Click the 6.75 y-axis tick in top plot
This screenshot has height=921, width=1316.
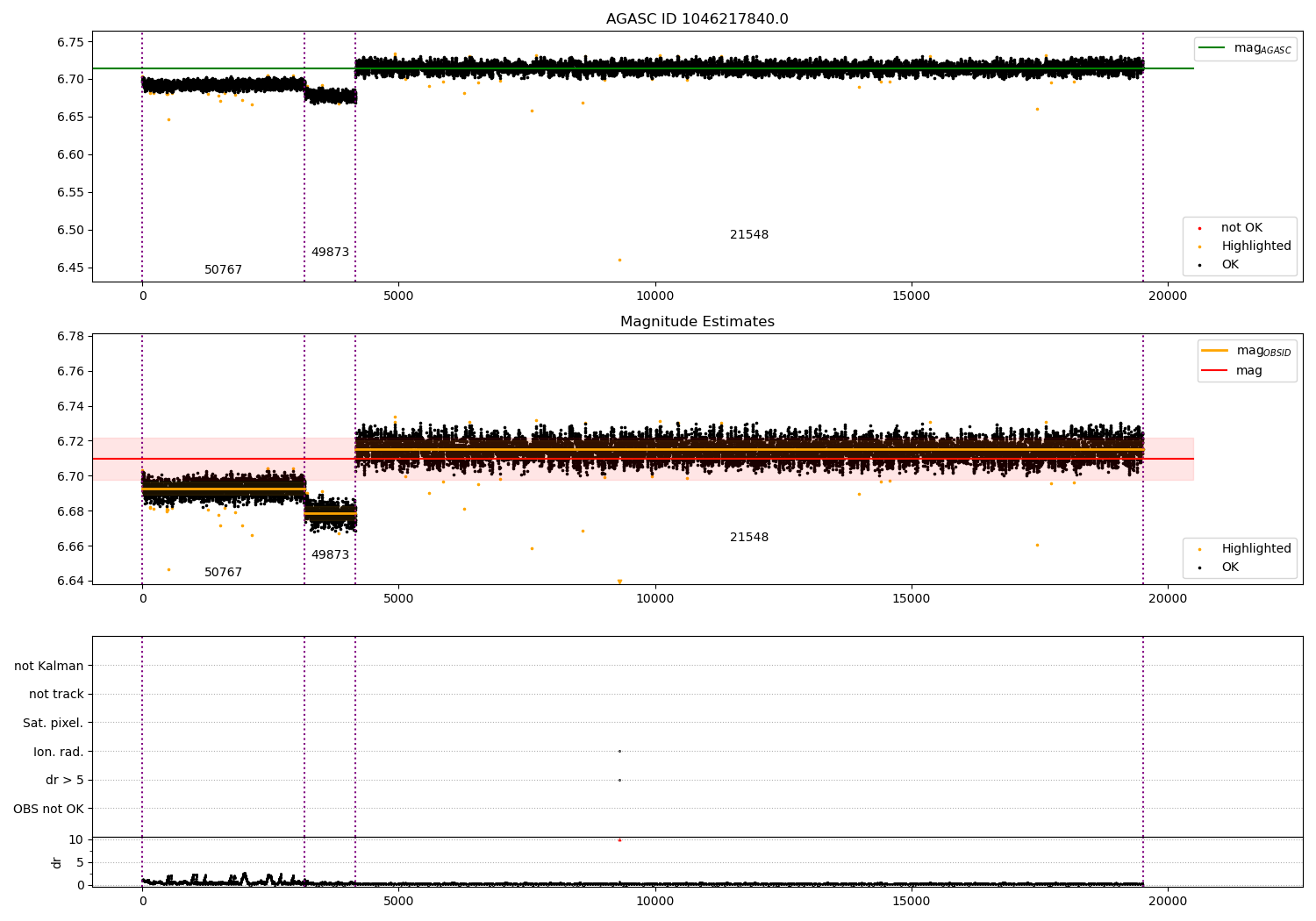(x=69, y=42)
